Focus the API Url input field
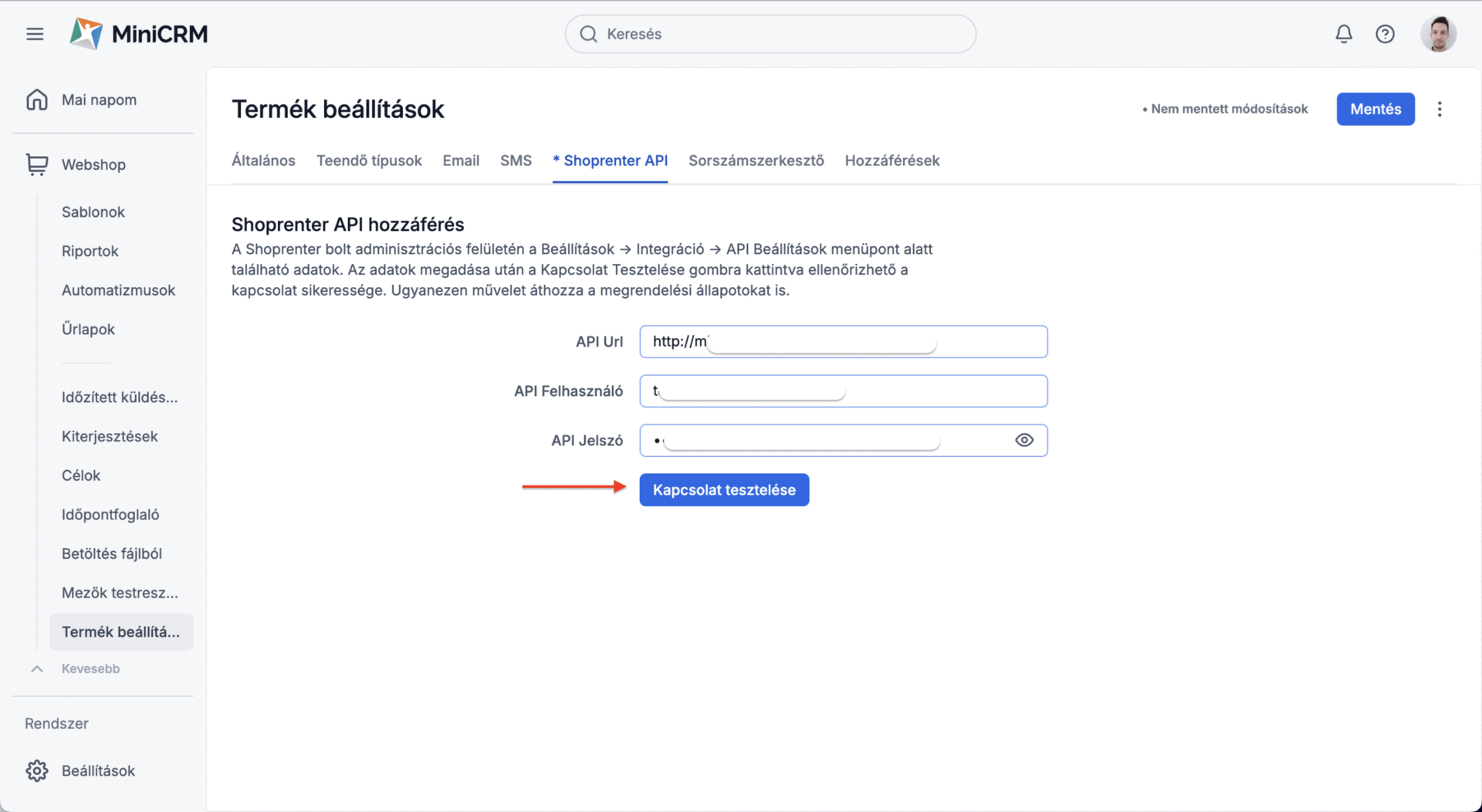The height and width of the screenshot is (812, 1482). pyautogui.click(x=843, y=341)
